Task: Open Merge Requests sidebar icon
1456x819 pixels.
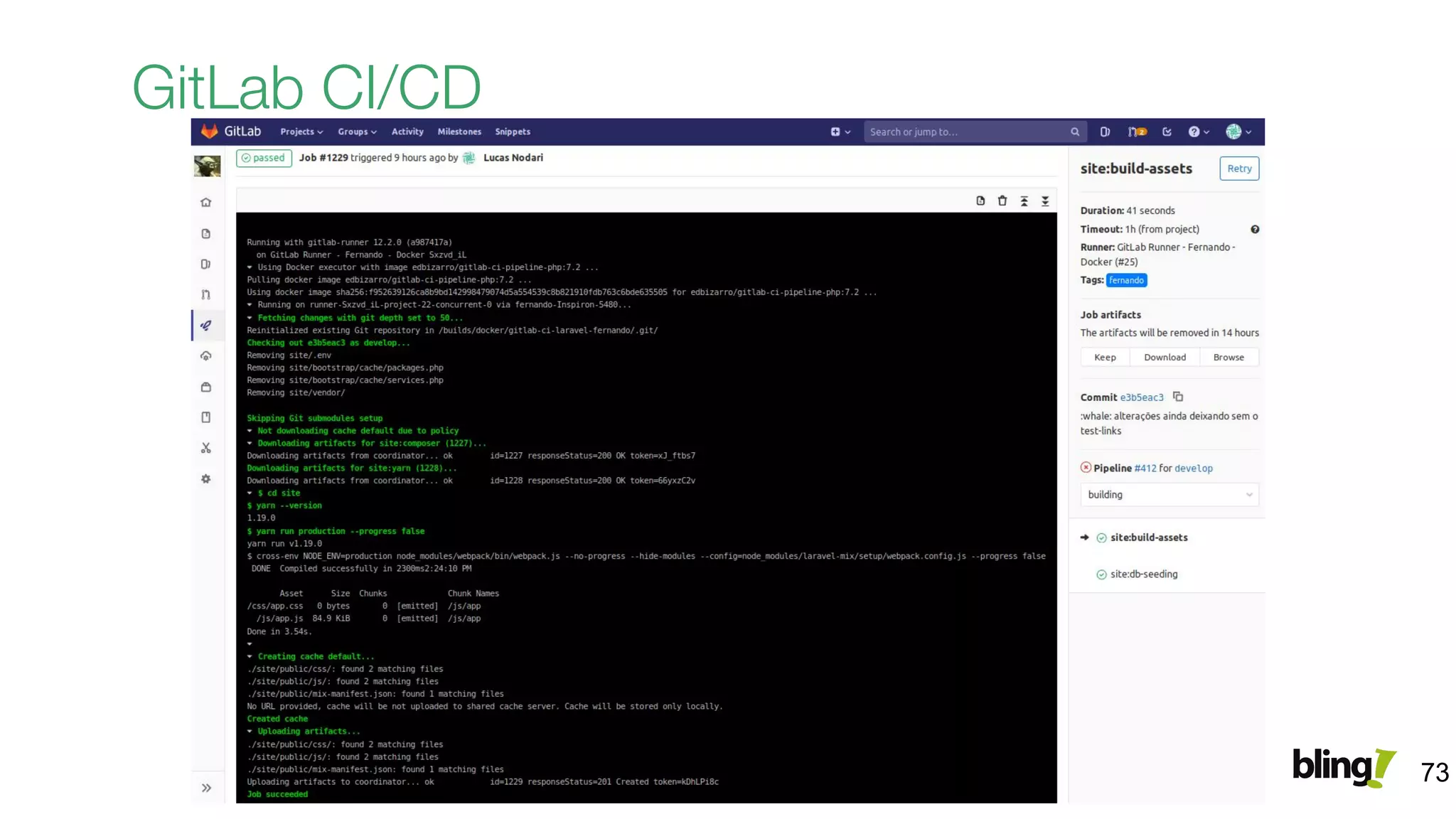Action: (206, 294)
